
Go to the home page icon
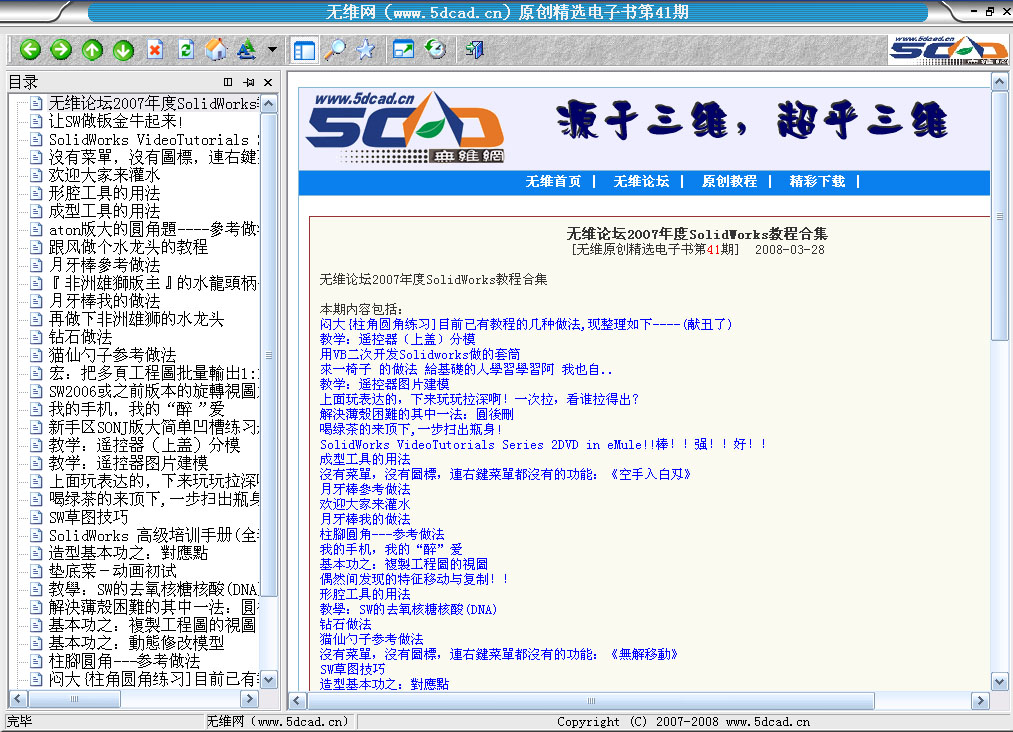pyautogui.click(x=216, y=50)
